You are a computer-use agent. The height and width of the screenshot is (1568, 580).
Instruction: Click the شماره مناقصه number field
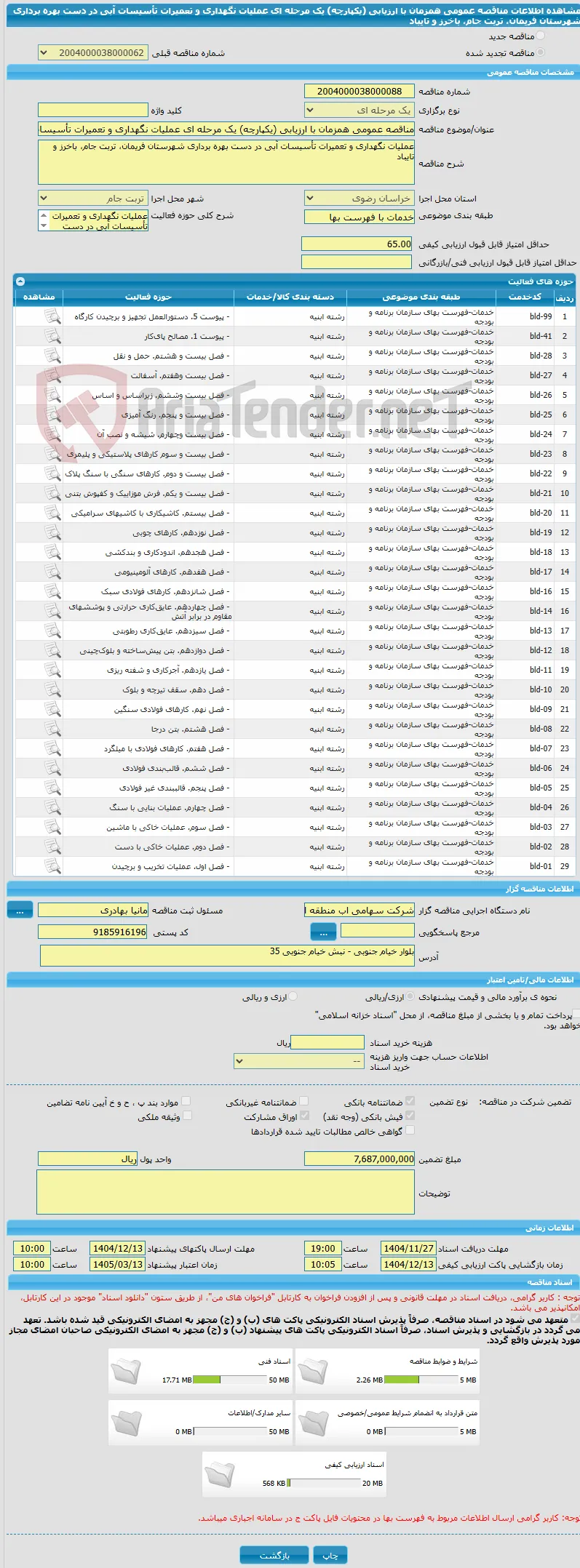point(359,91)
